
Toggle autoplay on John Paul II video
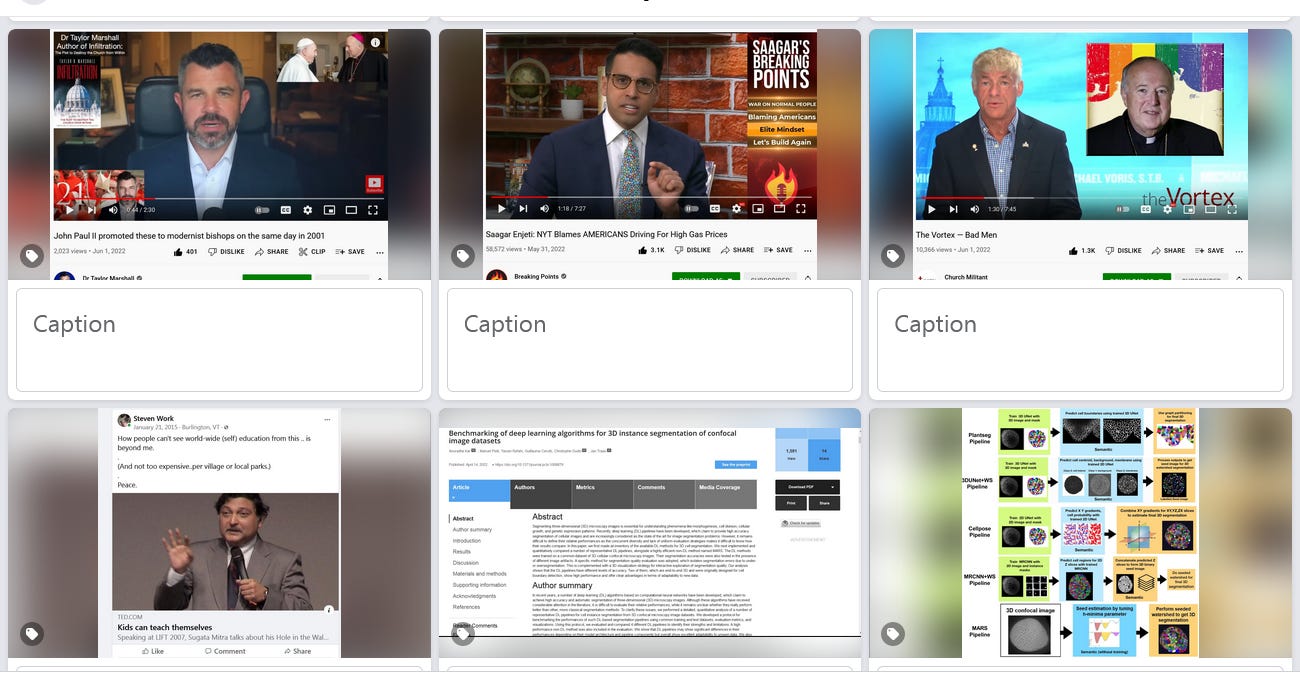tap(262, 210)
